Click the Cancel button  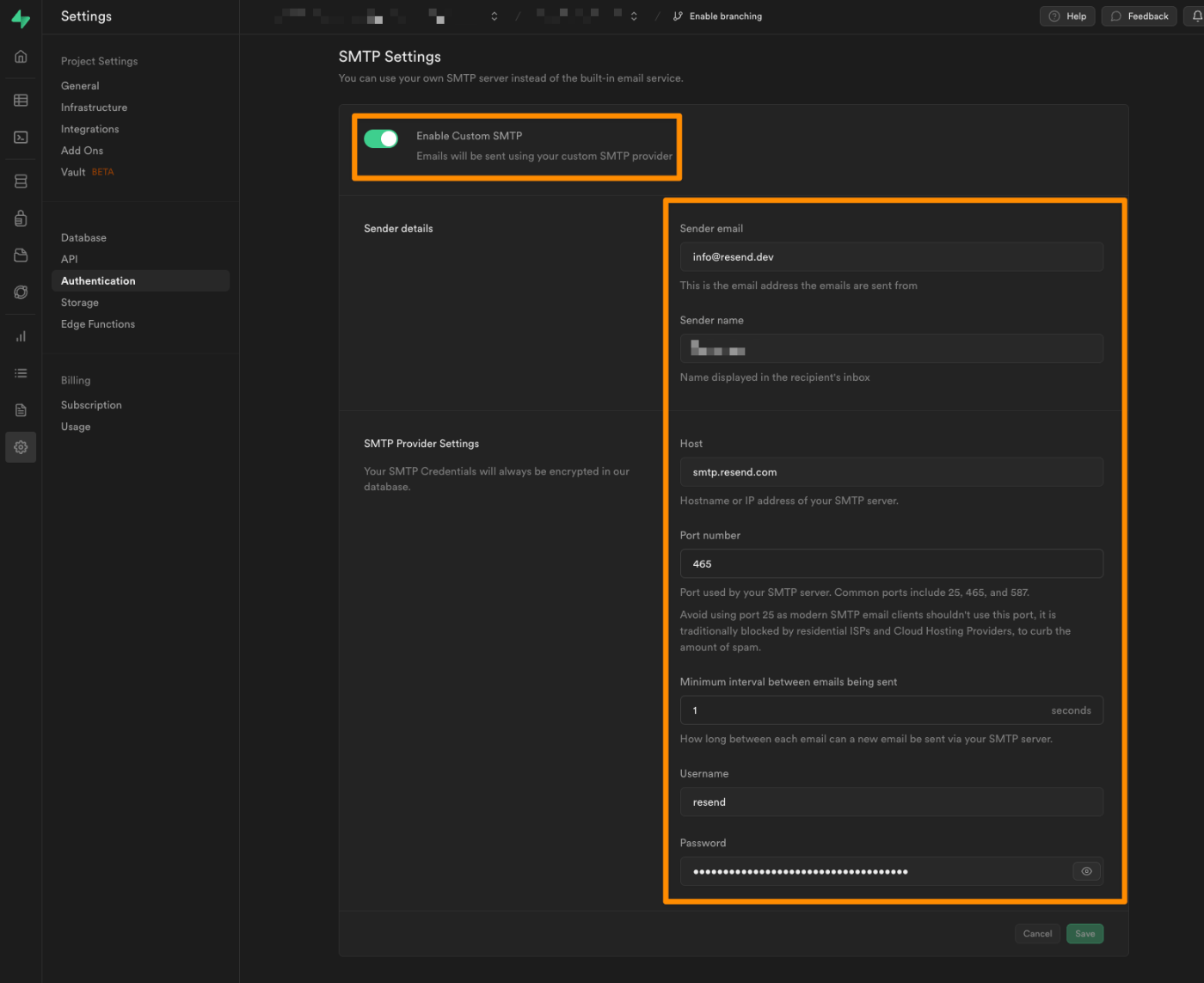[1038, 933]
